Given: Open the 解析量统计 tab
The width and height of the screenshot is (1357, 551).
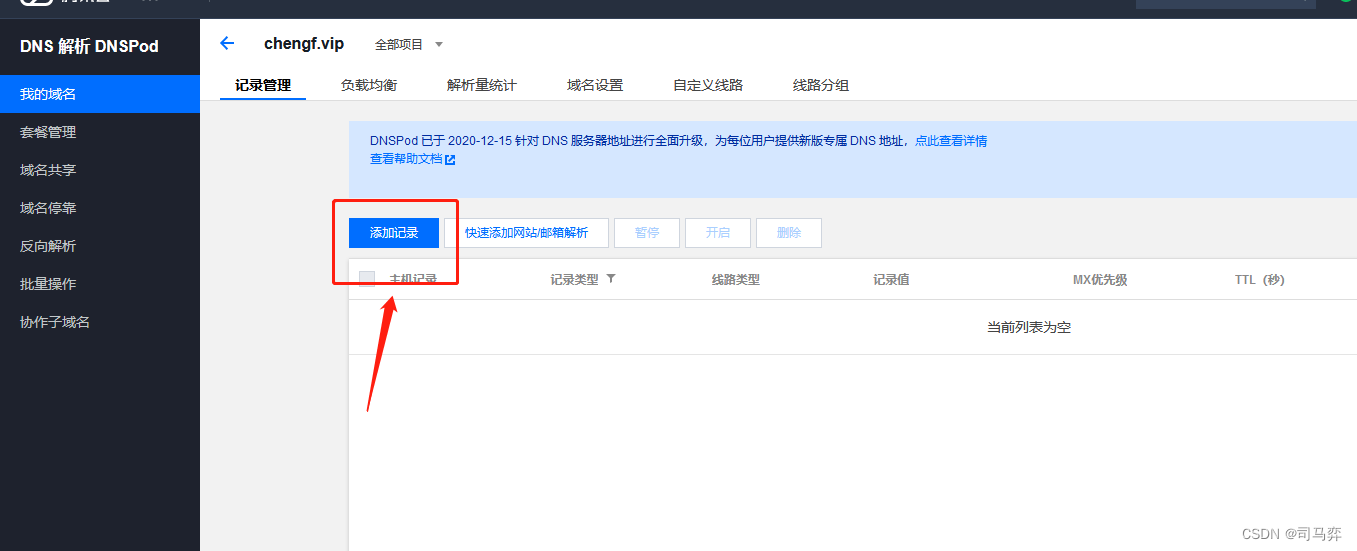Looking at the screenshot, I should 482,85.
